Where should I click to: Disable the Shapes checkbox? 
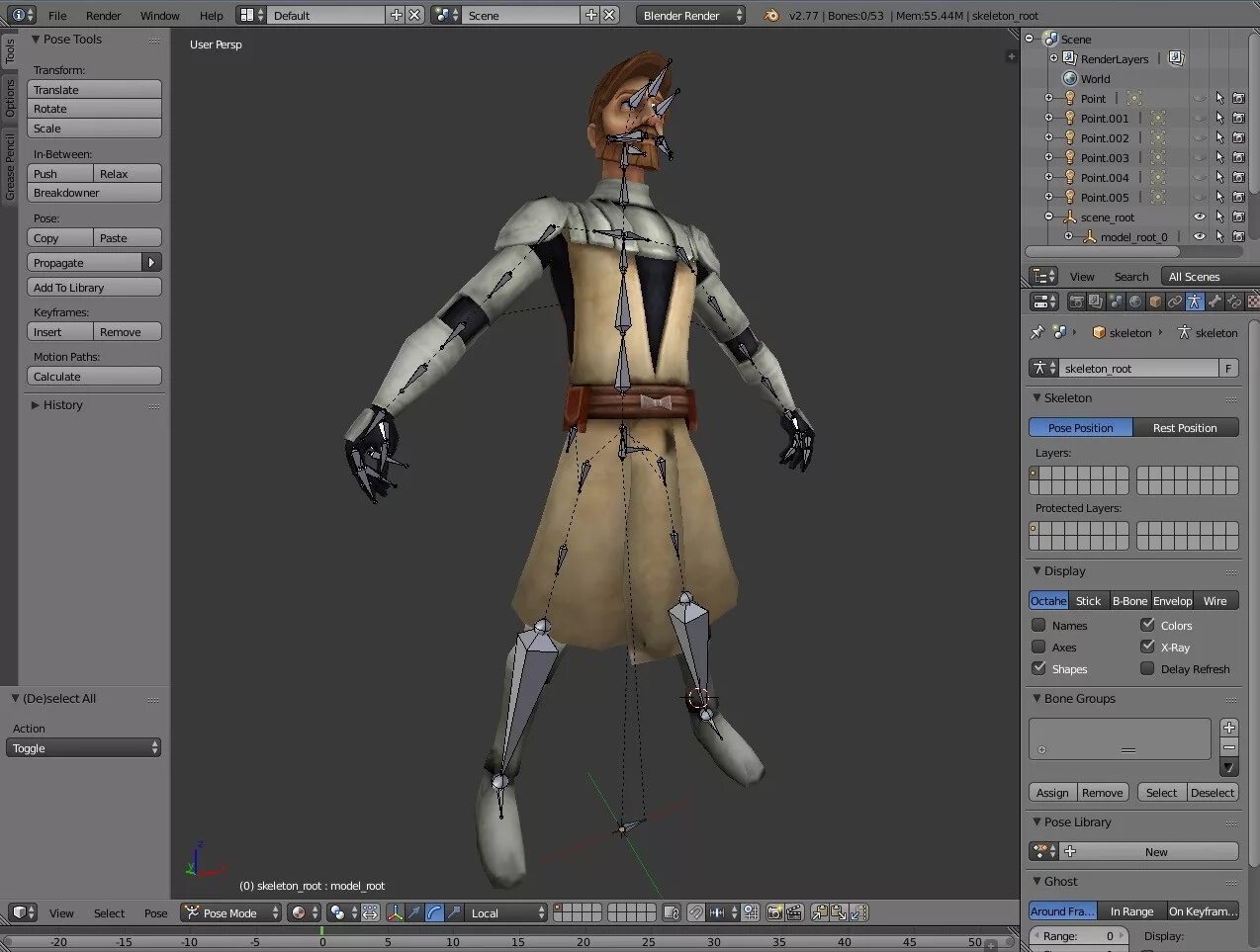(x=1038, y=668)
